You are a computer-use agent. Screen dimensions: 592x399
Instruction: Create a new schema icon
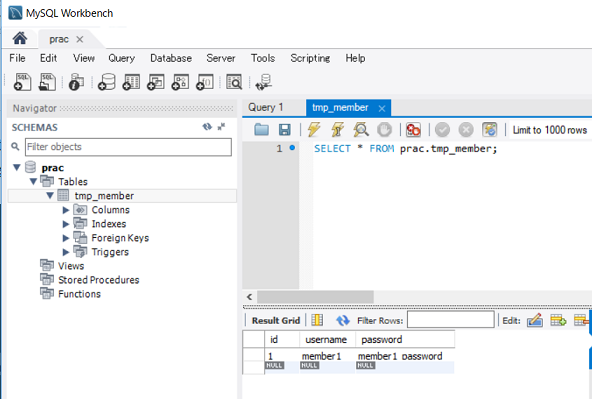(106, 82)
